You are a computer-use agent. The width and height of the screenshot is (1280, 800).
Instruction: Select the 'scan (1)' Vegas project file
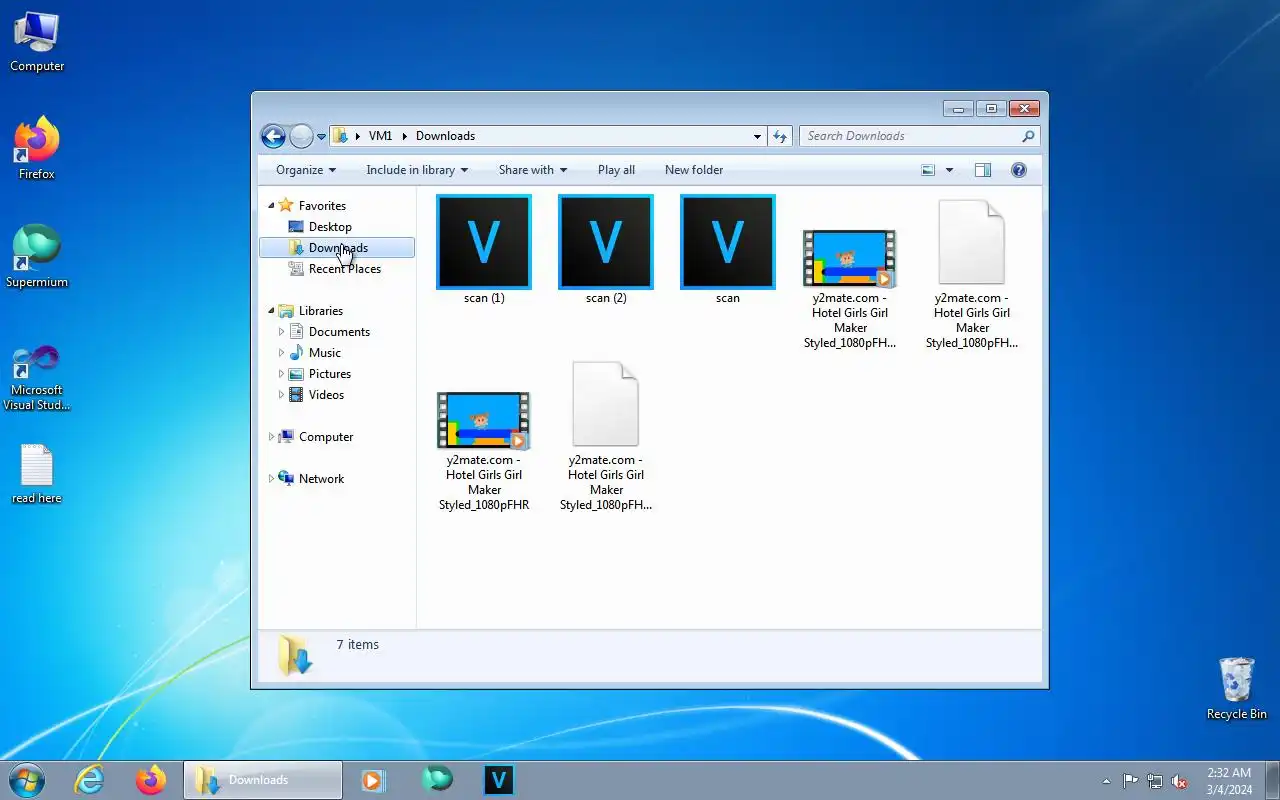click(484, 250)
